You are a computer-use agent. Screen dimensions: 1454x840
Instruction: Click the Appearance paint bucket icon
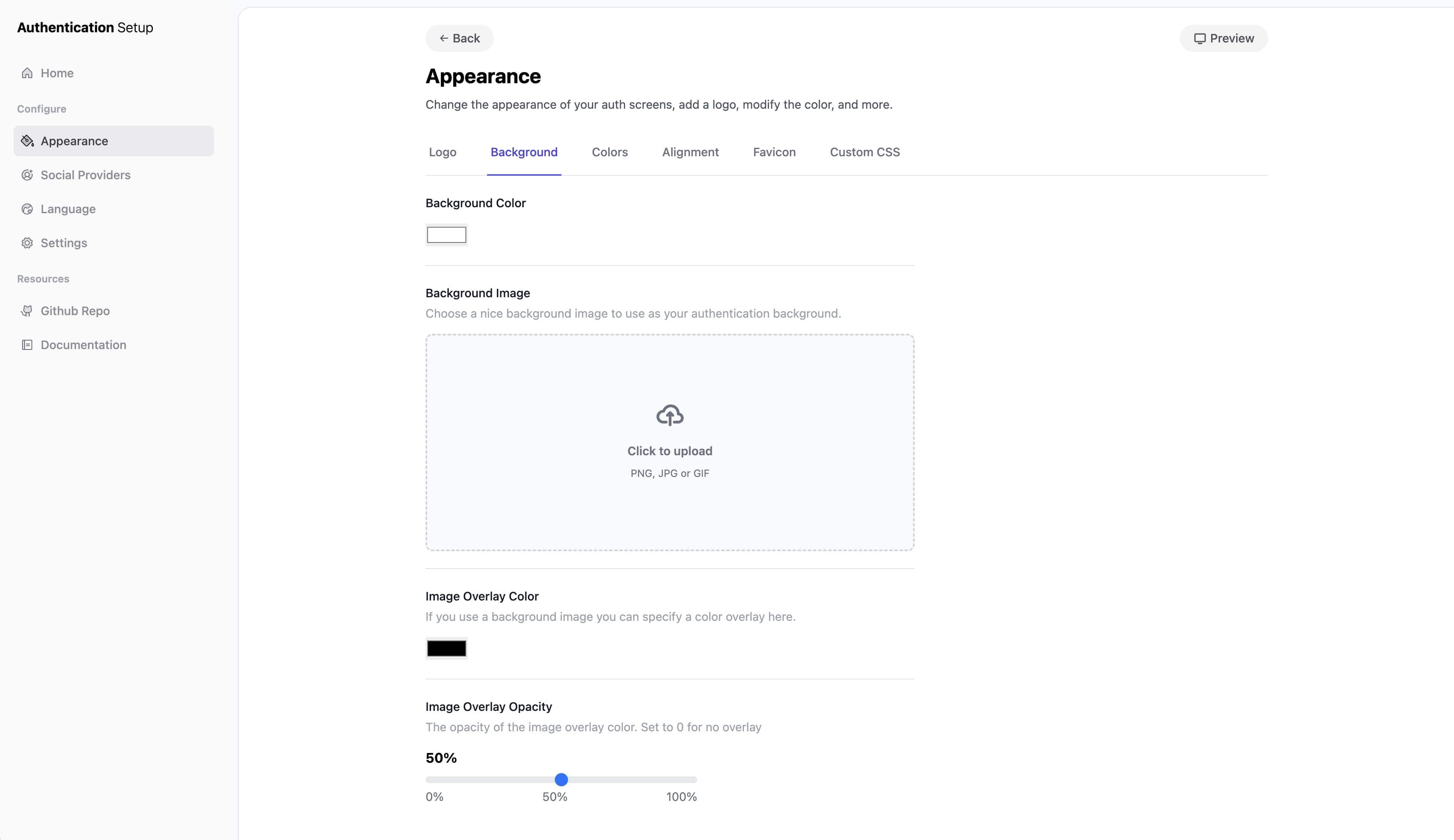[x=27, y=141]
